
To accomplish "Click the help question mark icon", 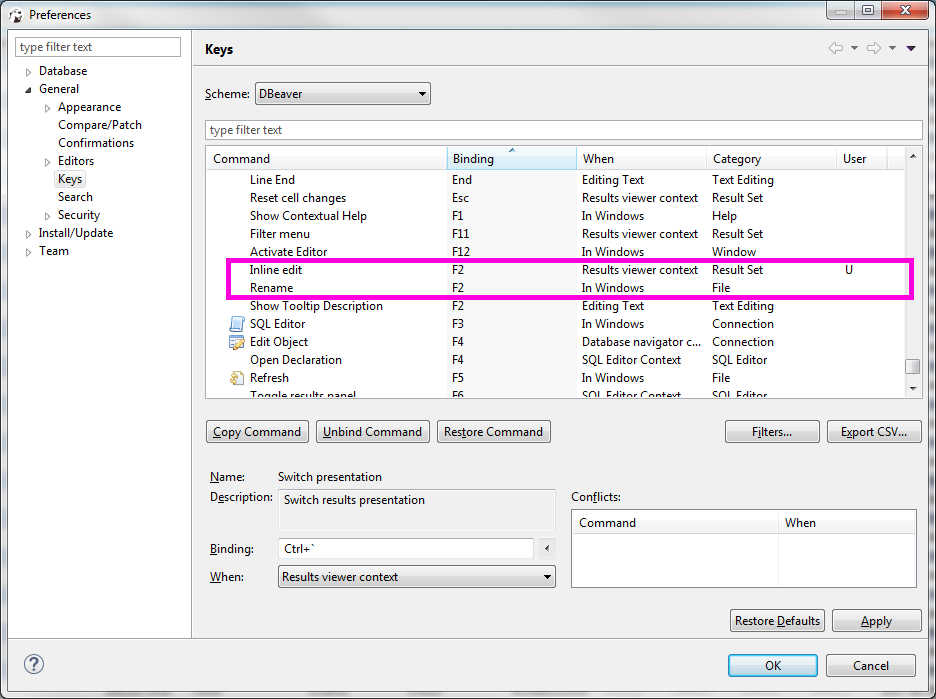I will (x=33, y=663).
